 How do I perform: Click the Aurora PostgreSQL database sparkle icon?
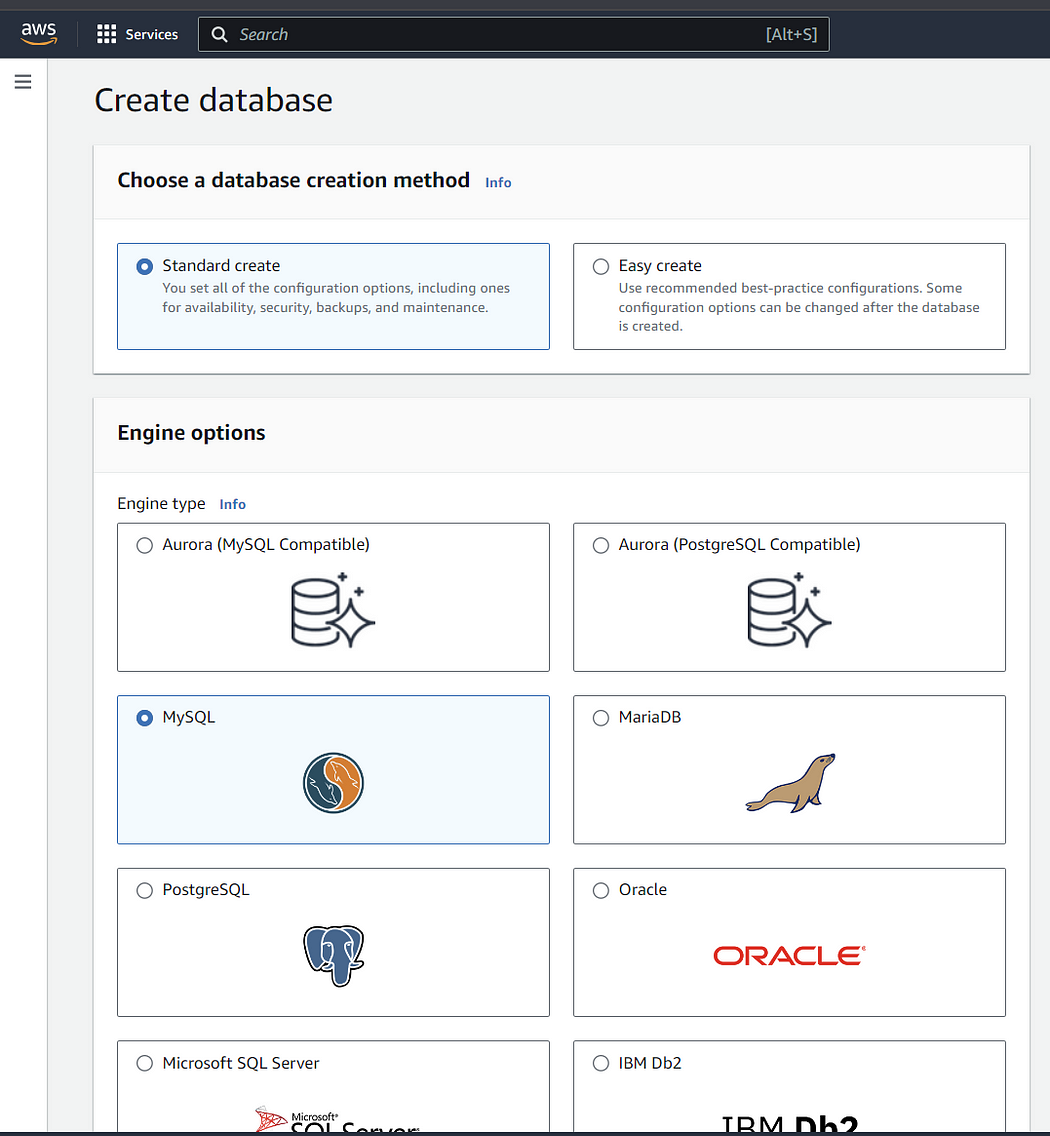[789, 609]
